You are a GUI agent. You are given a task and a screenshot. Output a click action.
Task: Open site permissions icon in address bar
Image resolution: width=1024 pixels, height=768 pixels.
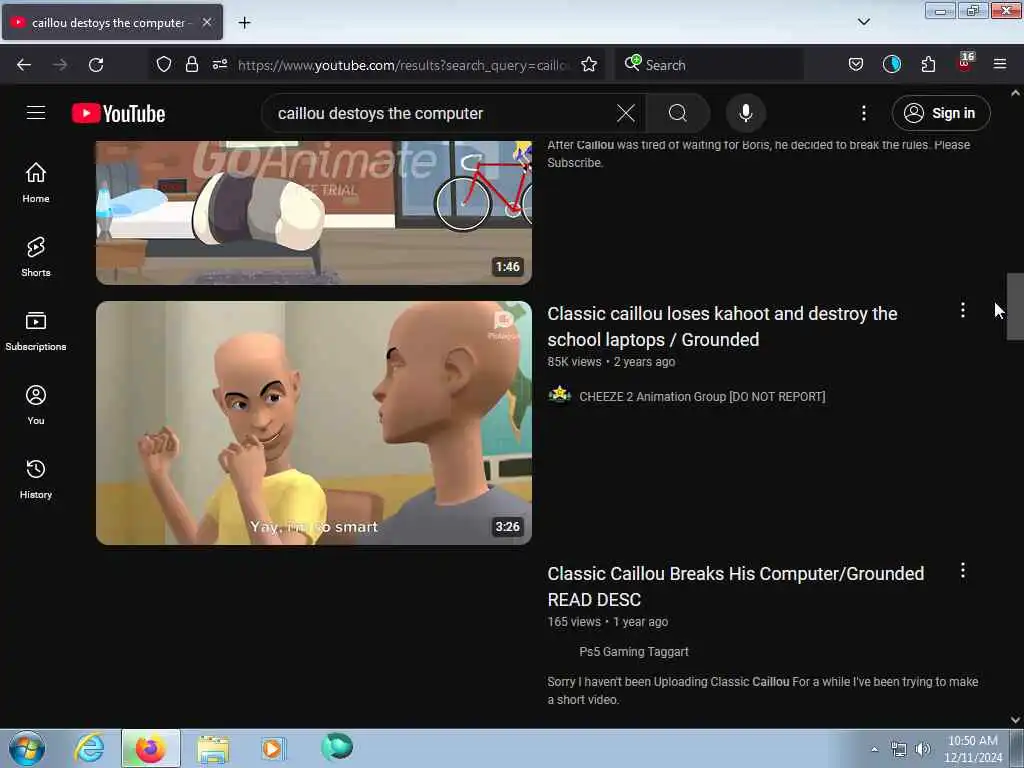pos(220,64)
